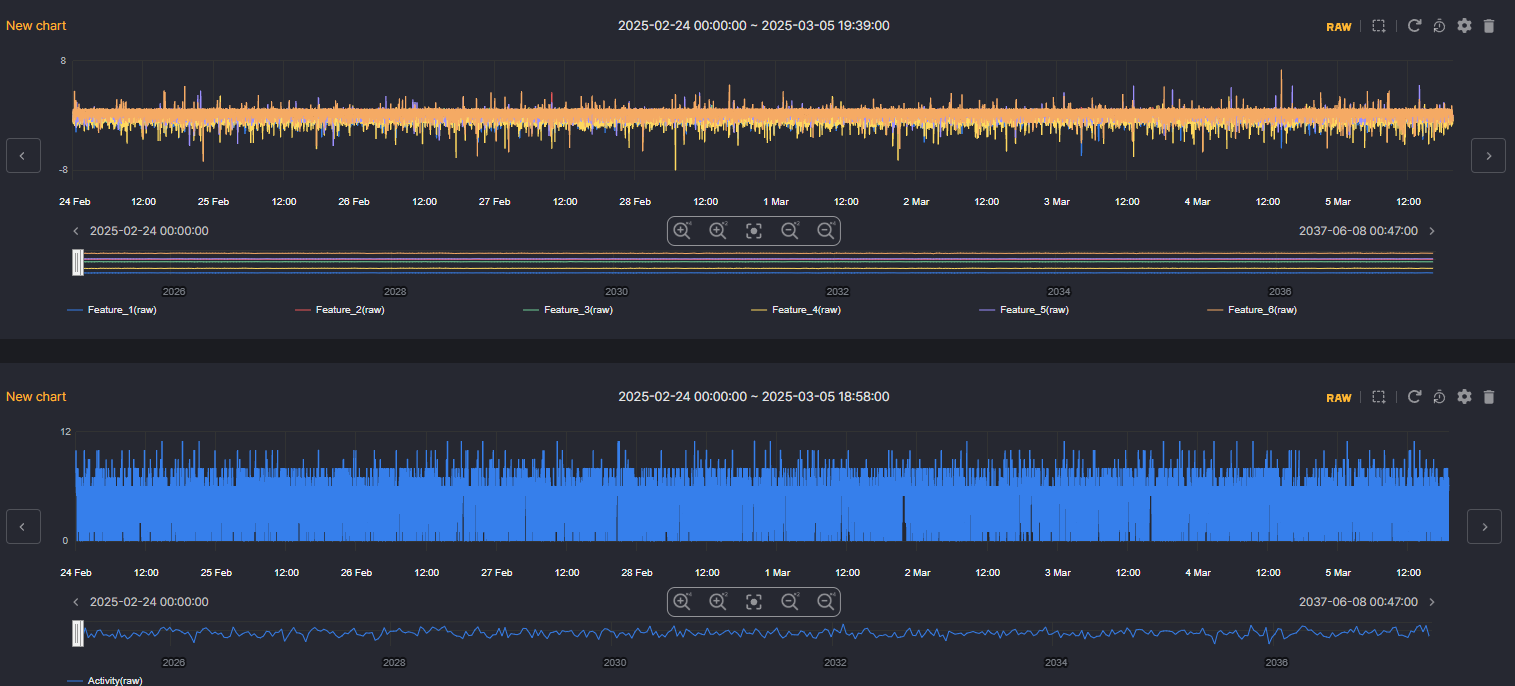Refresh the top New chart
Viewport: 1515px width, 686px height.
(1414, 25)
